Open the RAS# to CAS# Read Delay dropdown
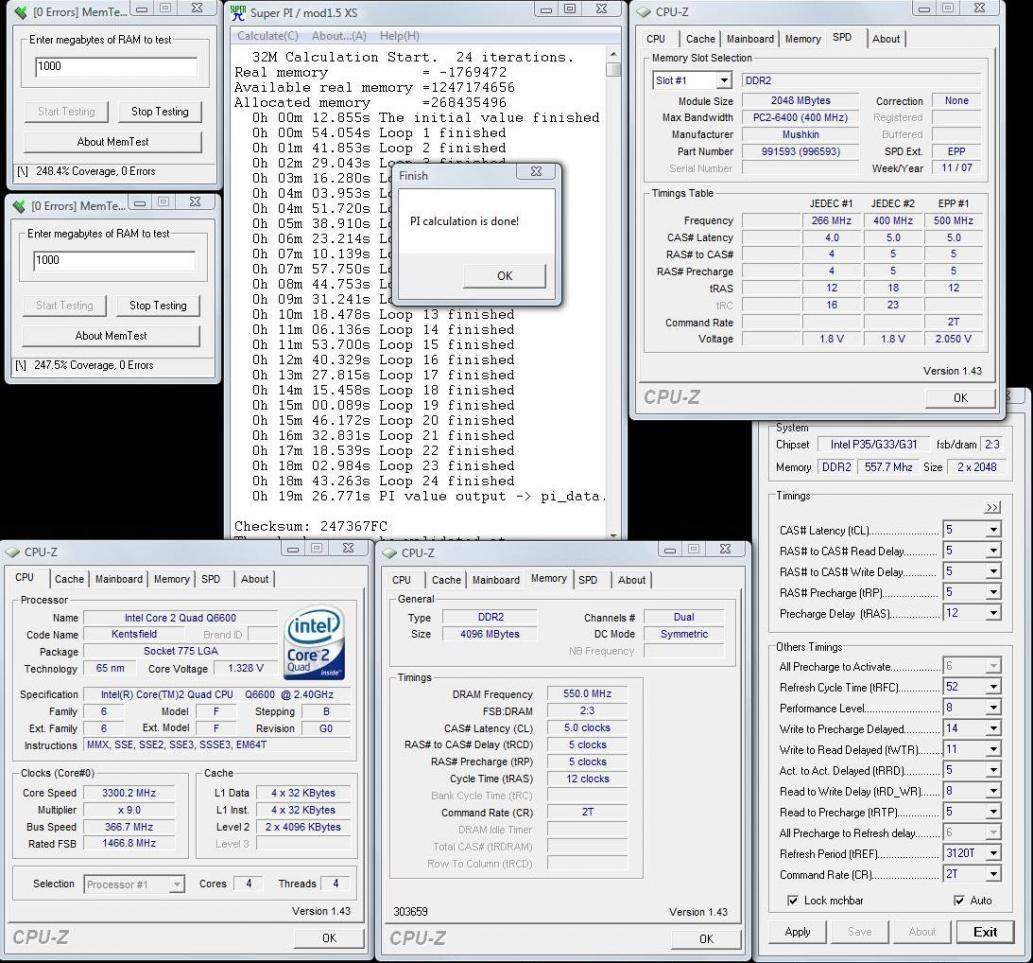Viewport: 1033px width, 963px height. [993, 551]
